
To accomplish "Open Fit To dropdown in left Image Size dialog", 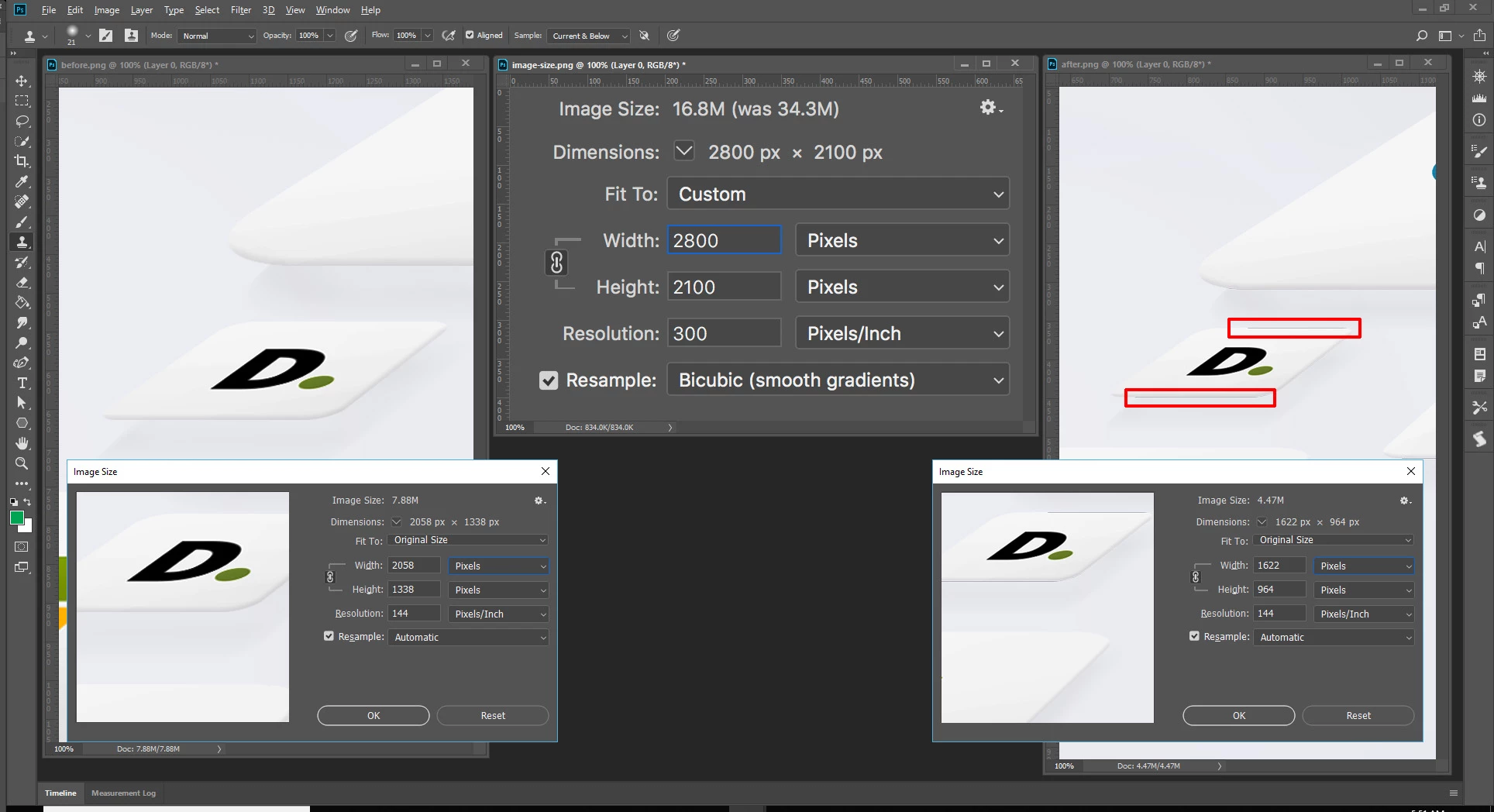I will pos(468,540).
